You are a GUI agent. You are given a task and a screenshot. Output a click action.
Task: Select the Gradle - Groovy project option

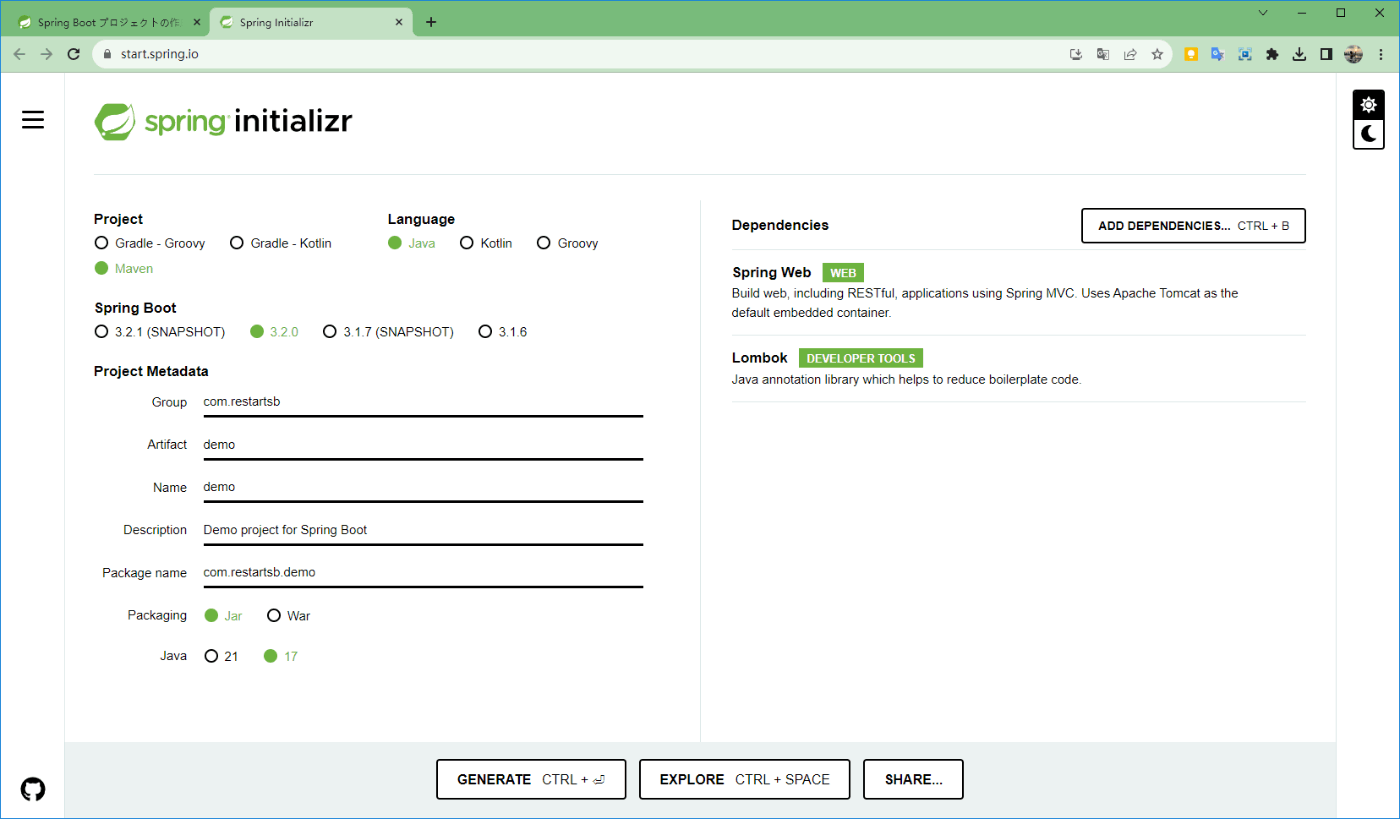click(x=150, y=243)
